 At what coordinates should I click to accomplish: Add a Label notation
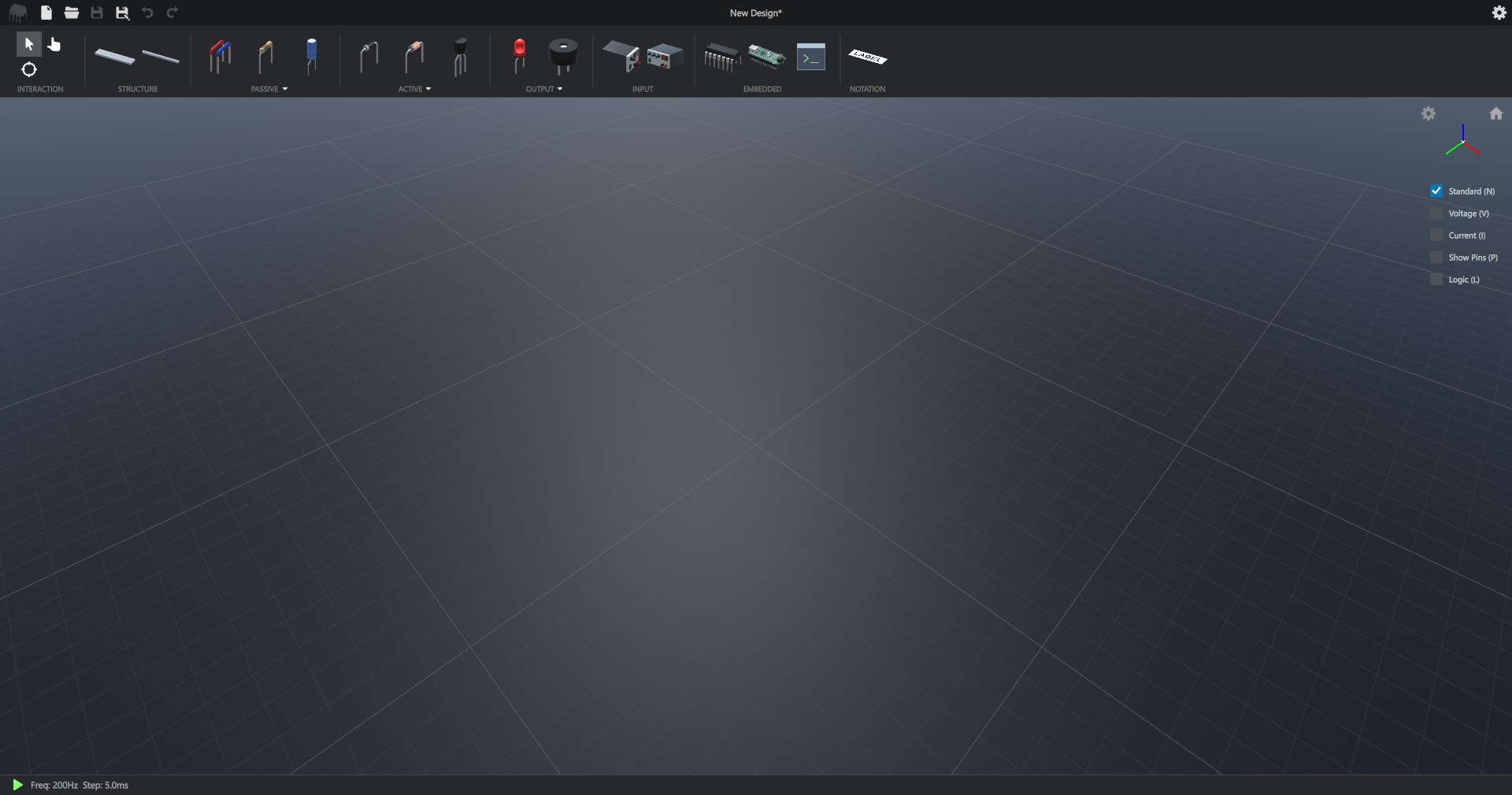point(867,57)
